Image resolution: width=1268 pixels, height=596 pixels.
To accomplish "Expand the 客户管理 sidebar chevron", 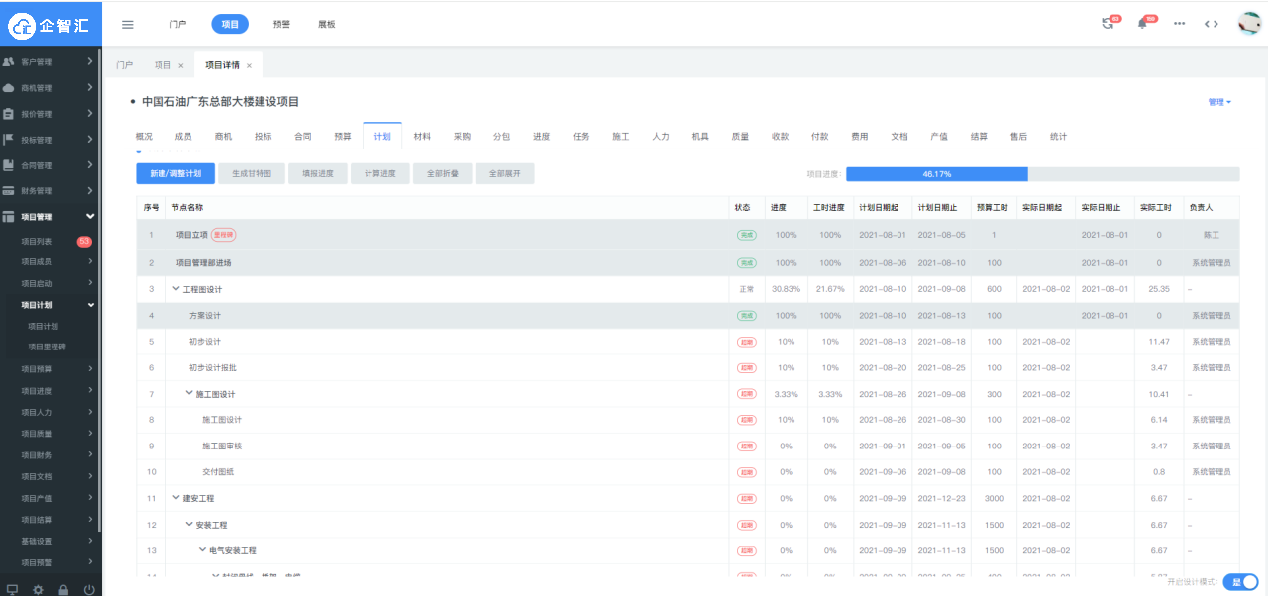I will click(90, 62).
